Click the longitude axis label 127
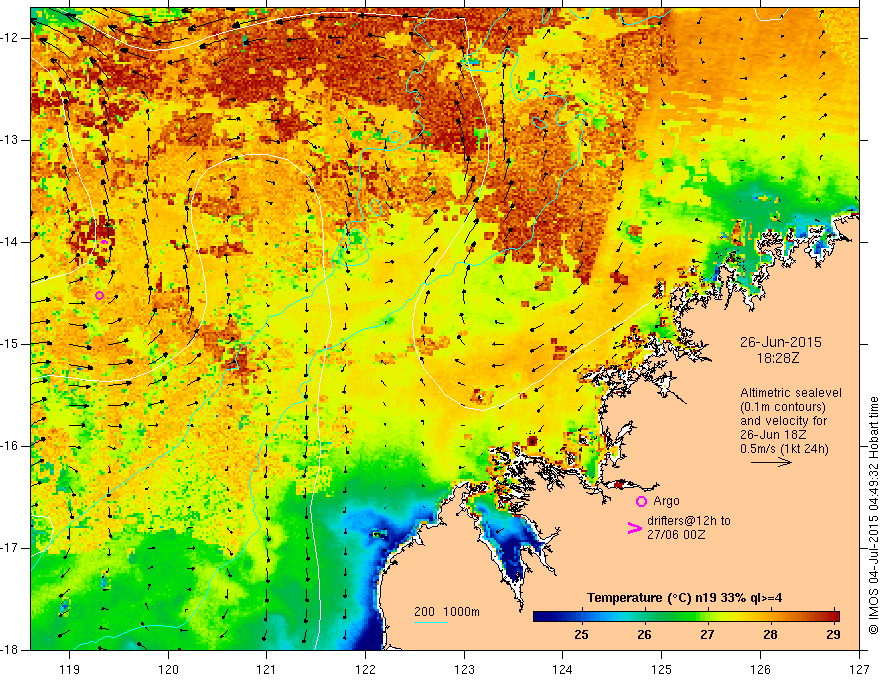 (859, 669)
